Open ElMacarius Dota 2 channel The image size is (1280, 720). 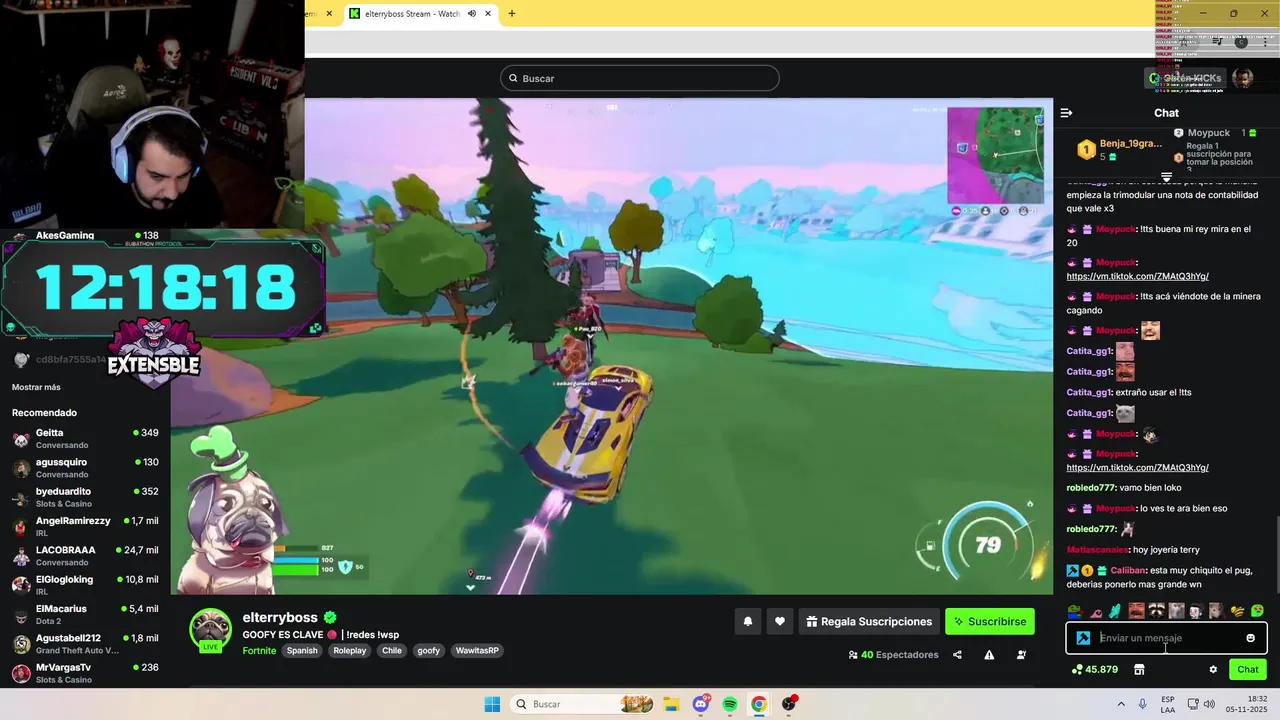click(x=85, y=614)
